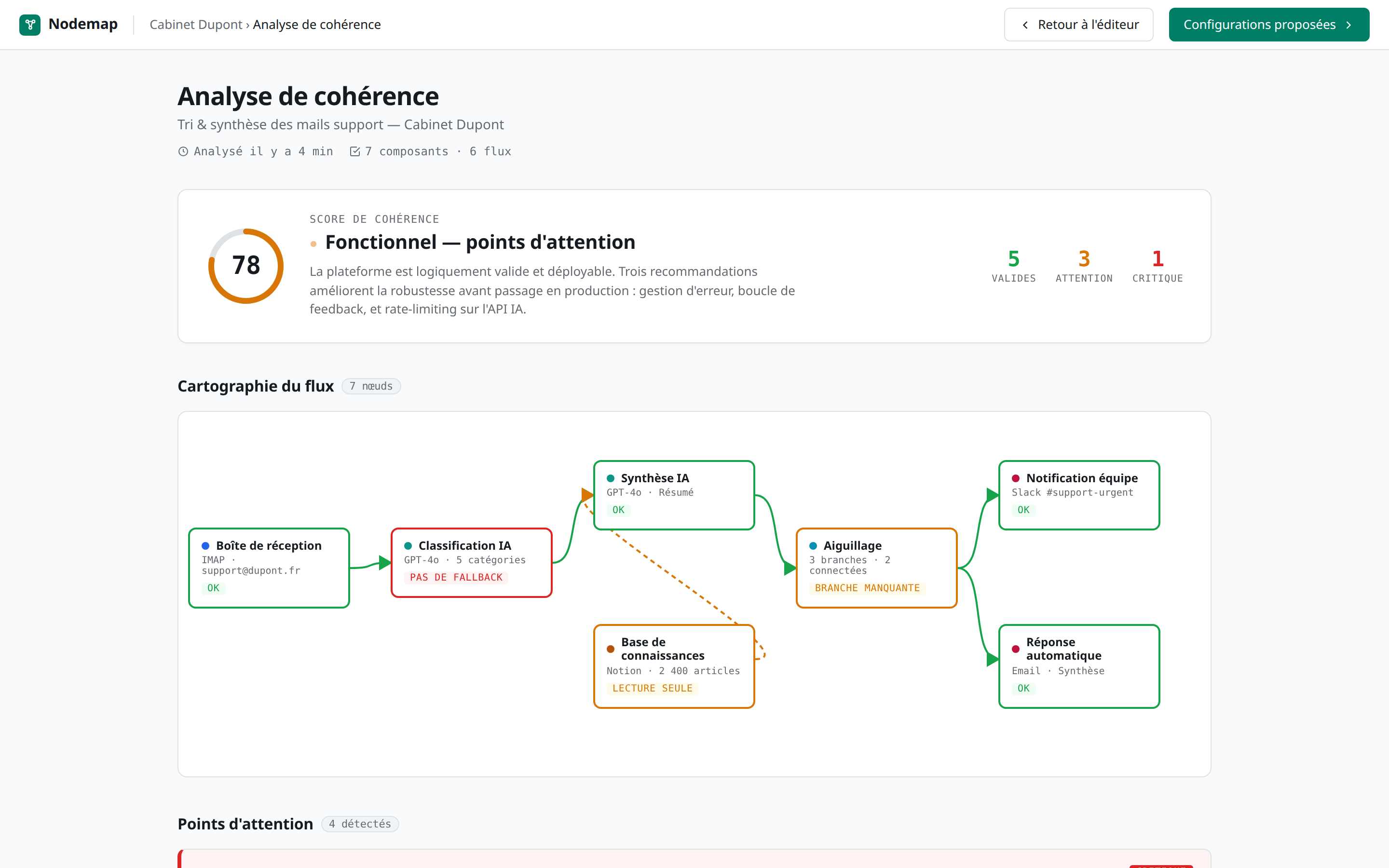The image size is (1389, 868).
Task: Click the 'Email · Synthèse' detail text
Action: coord(1058,671)
